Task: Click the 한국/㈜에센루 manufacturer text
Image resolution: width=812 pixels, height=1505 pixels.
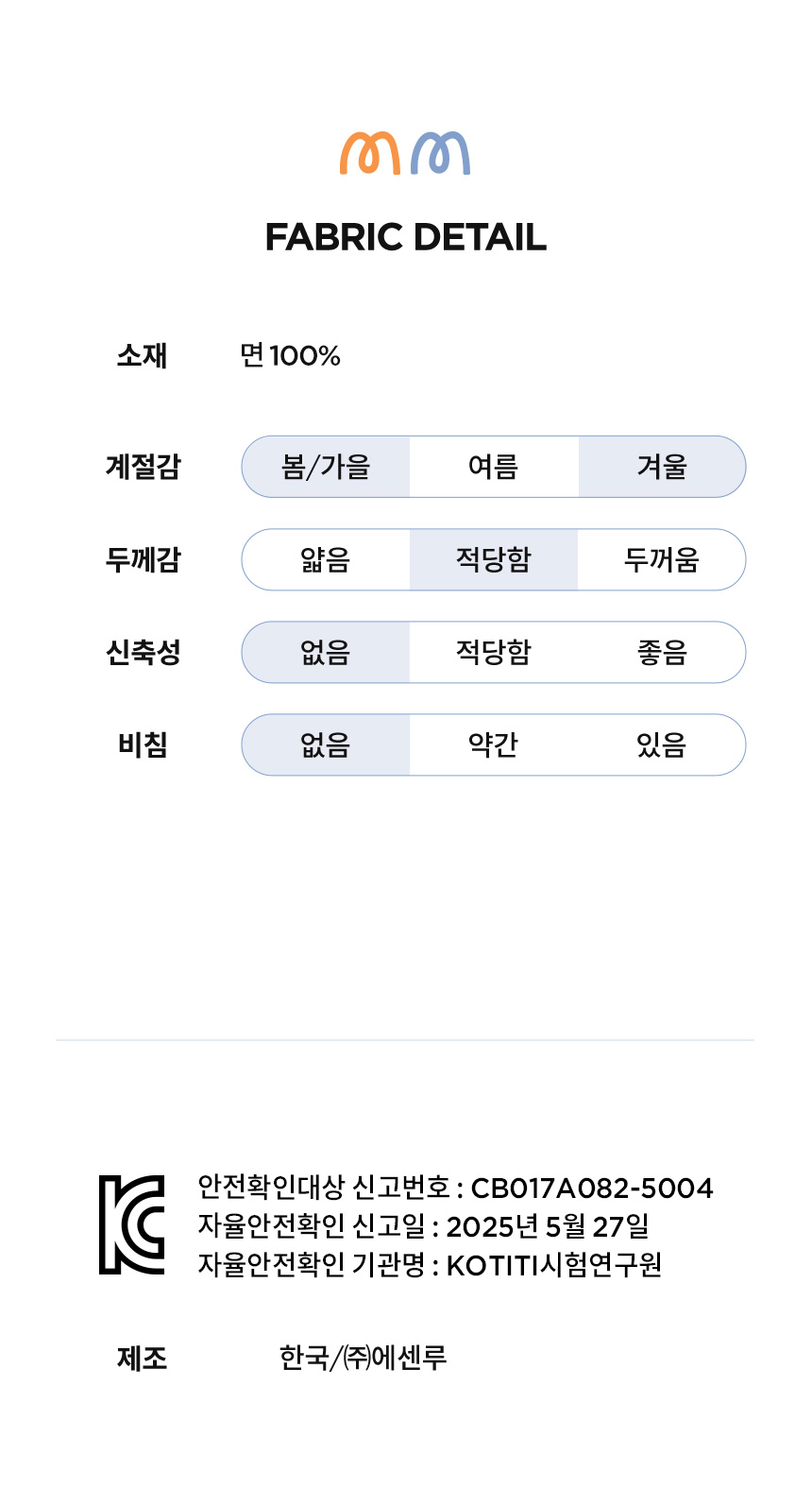Action: coord(363,1358)
